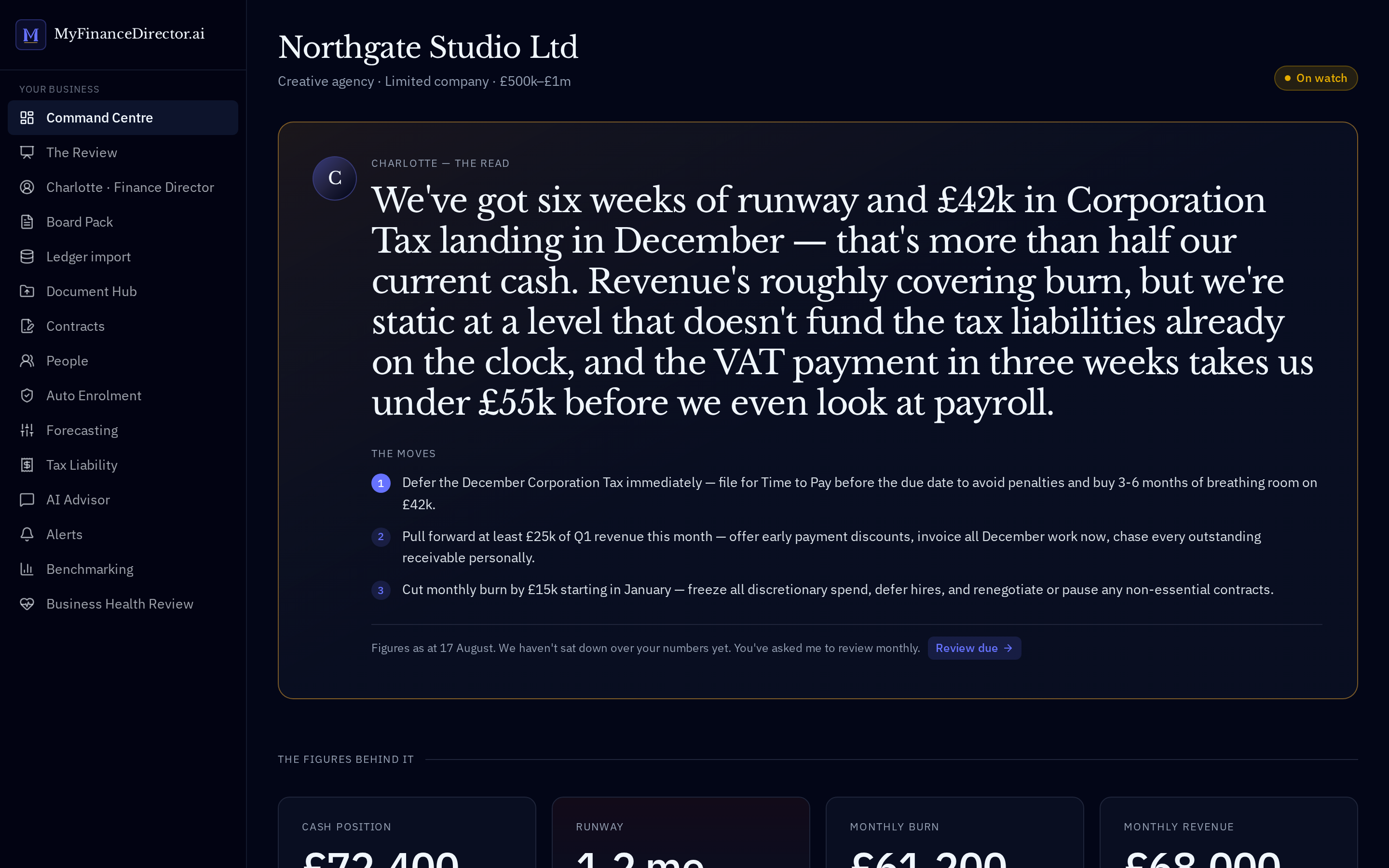The image size is (1389, 868).
Task: Click the Document Hub folder icon
Action: (27, 292)
